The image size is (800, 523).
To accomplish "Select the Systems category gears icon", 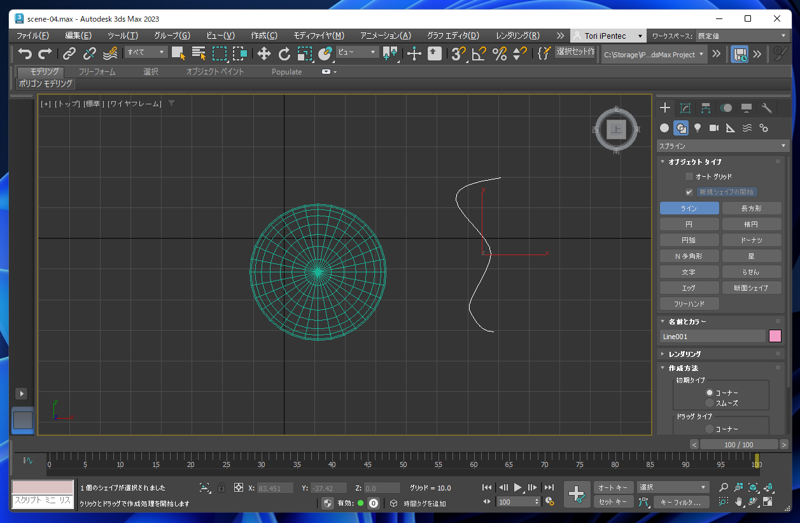I will click(764, 128).
